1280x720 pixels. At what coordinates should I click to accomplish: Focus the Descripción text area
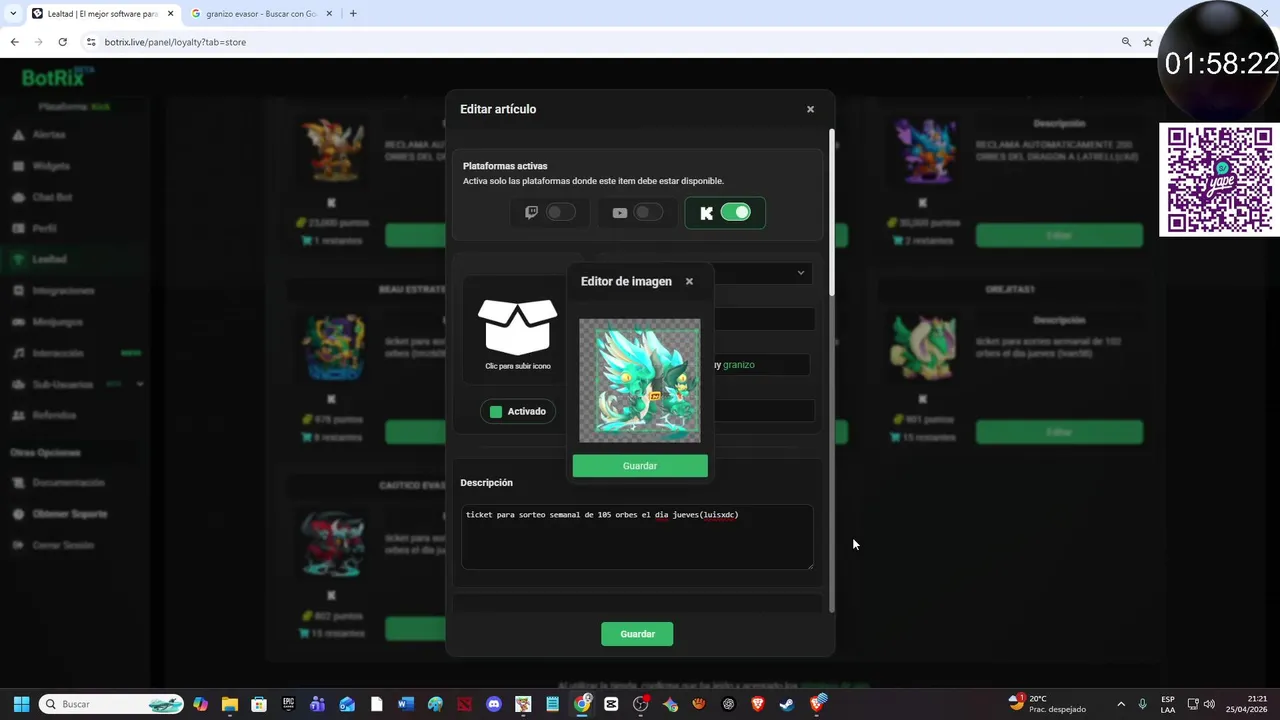coord(637,537)
